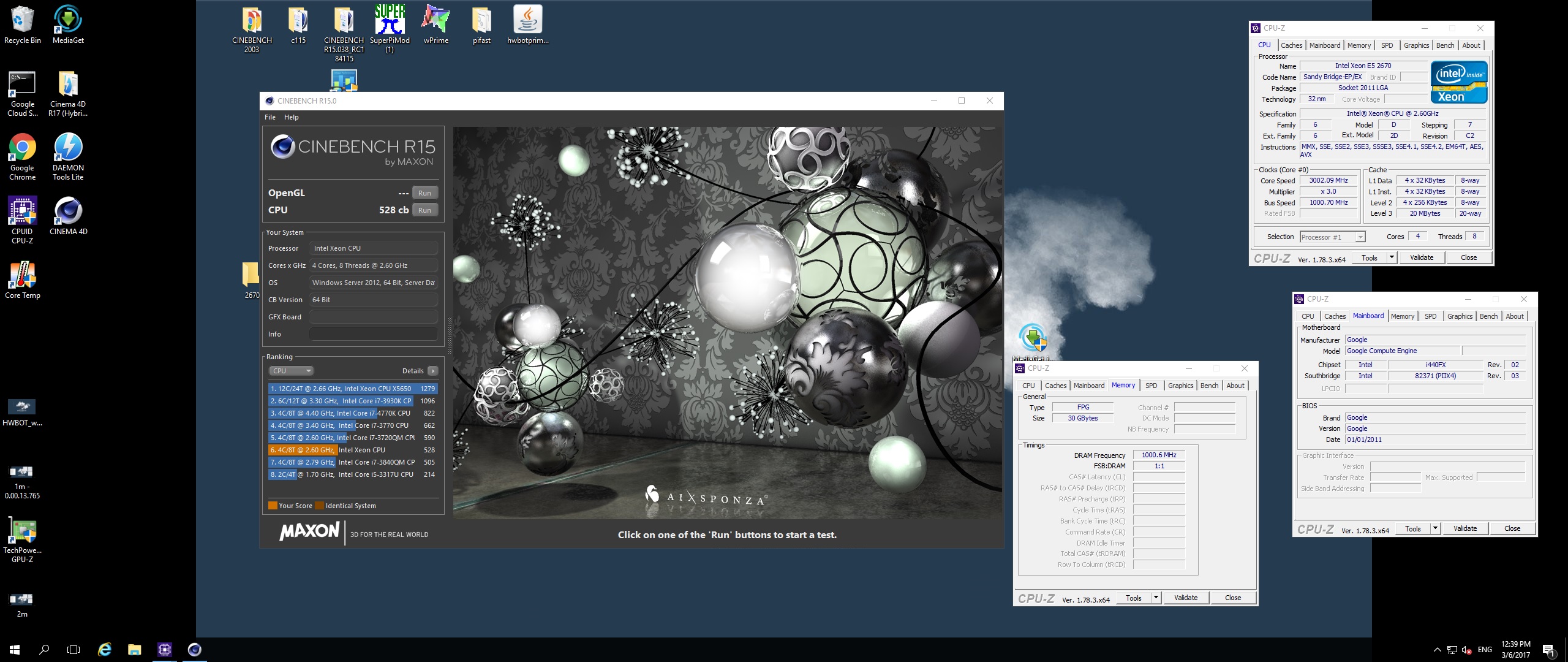The height and width of the screenshot is (662, 1568).
Task: Open HWBOT_w... desktop file
Action: (22, 412)
